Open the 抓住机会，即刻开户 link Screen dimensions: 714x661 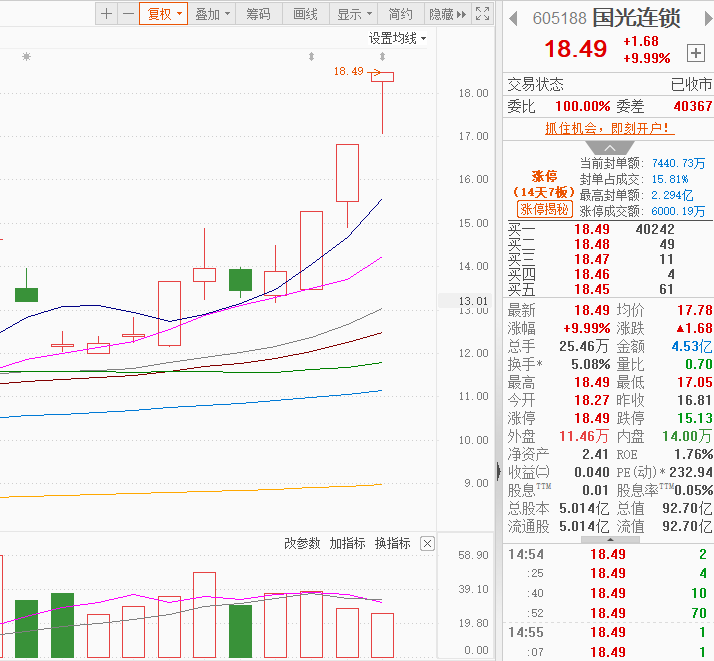click(x=608, y=128)
